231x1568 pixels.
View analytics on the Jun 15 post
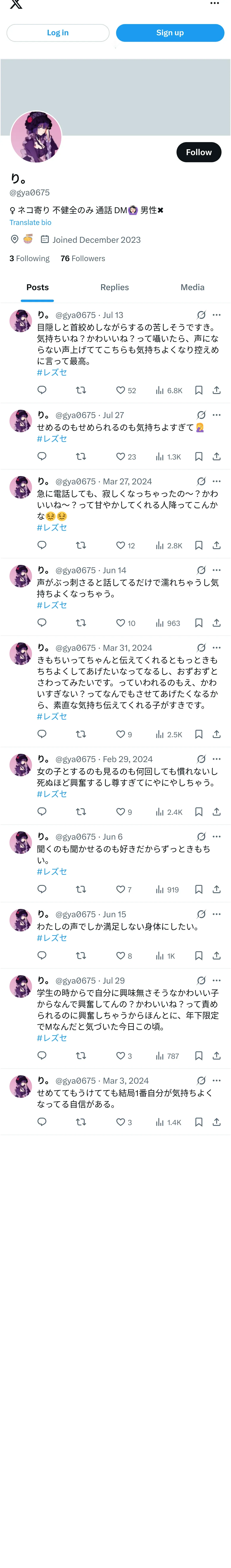pyautogui.click(x=165, y=956)
